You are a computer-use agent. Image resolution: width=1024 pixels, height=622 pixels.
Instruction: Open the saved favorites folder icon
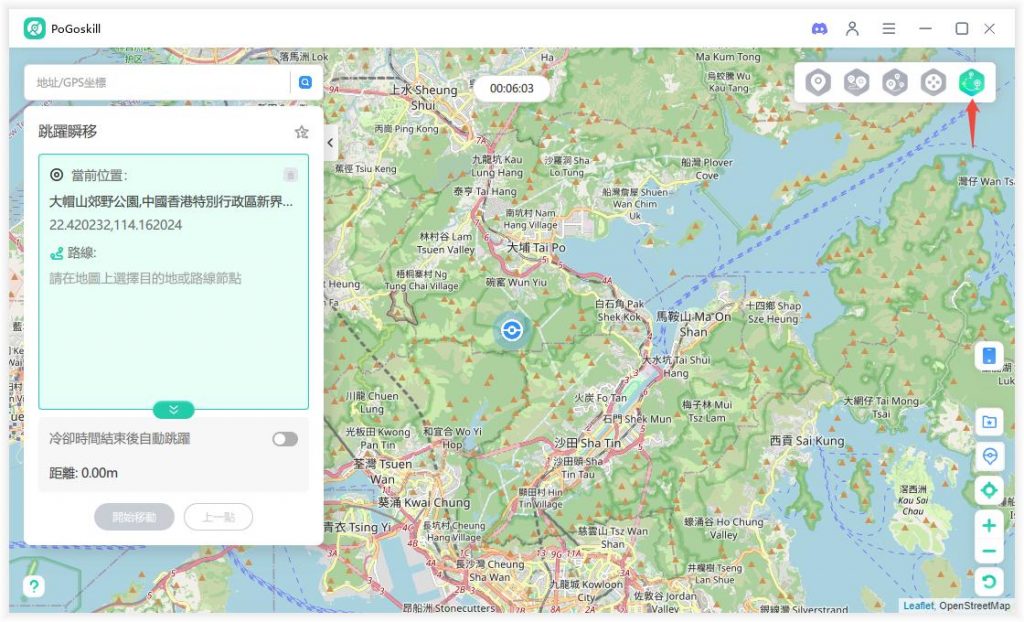tap(989, 422)
